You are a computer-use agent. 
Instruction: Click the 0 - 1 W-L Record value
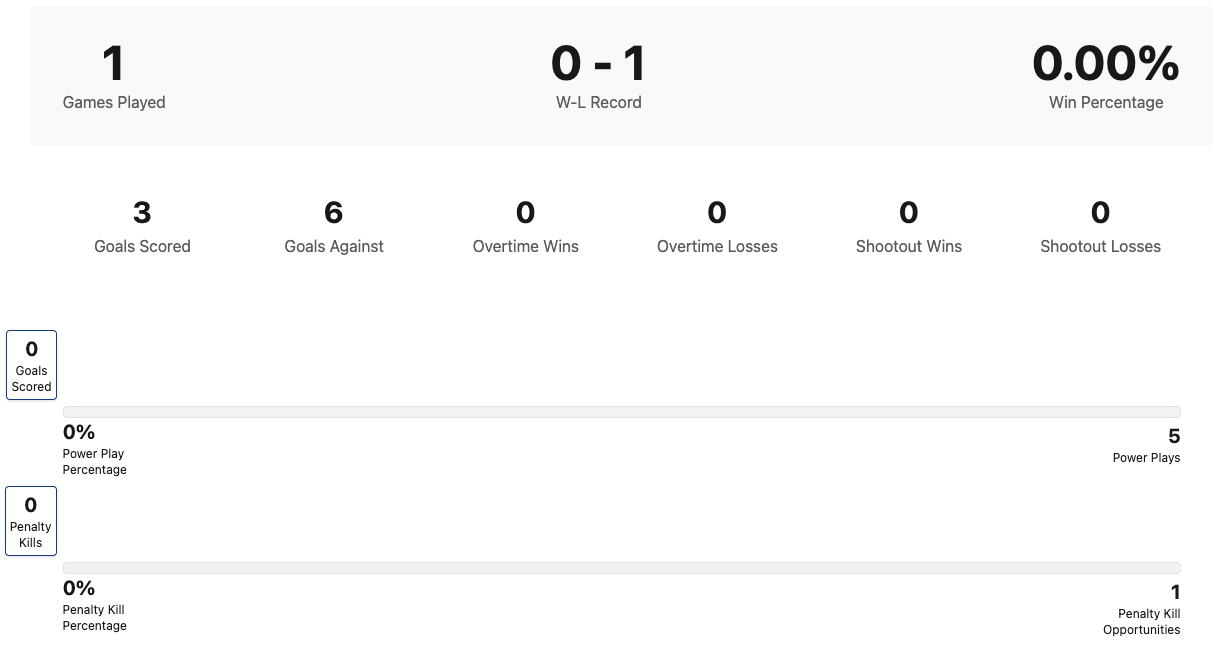coord(598,64)
